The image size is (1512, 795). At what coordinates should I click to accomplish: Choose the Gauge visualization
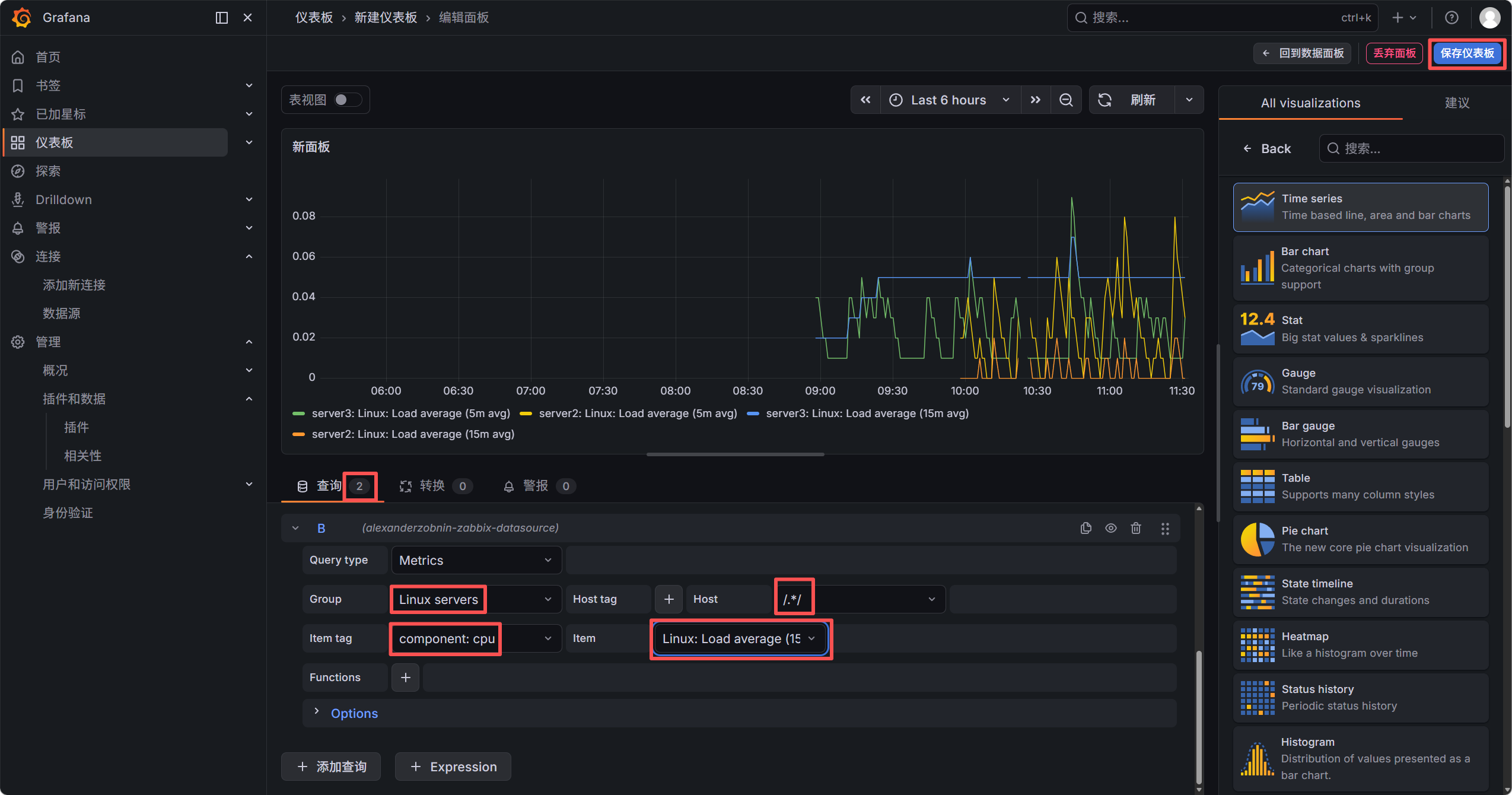point(1361,381)
